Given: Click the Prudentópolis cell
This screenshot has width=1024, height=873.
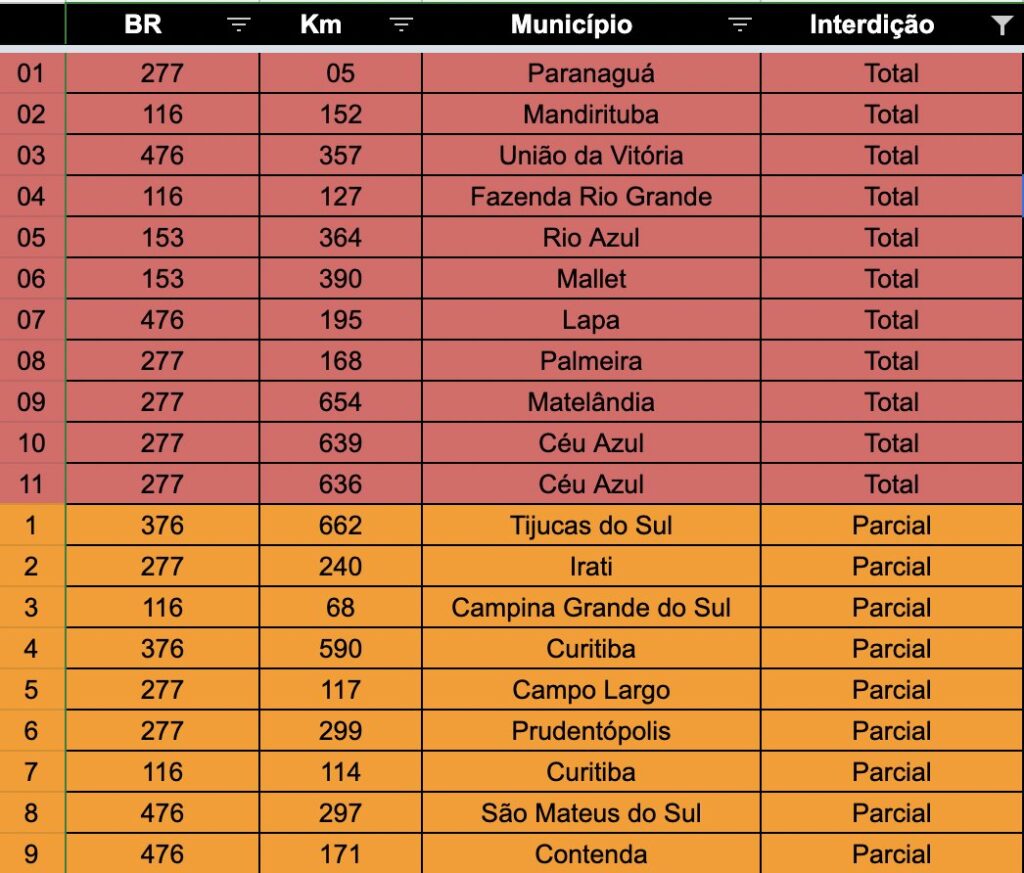Looking at the screenshot, I should point(591,731).
